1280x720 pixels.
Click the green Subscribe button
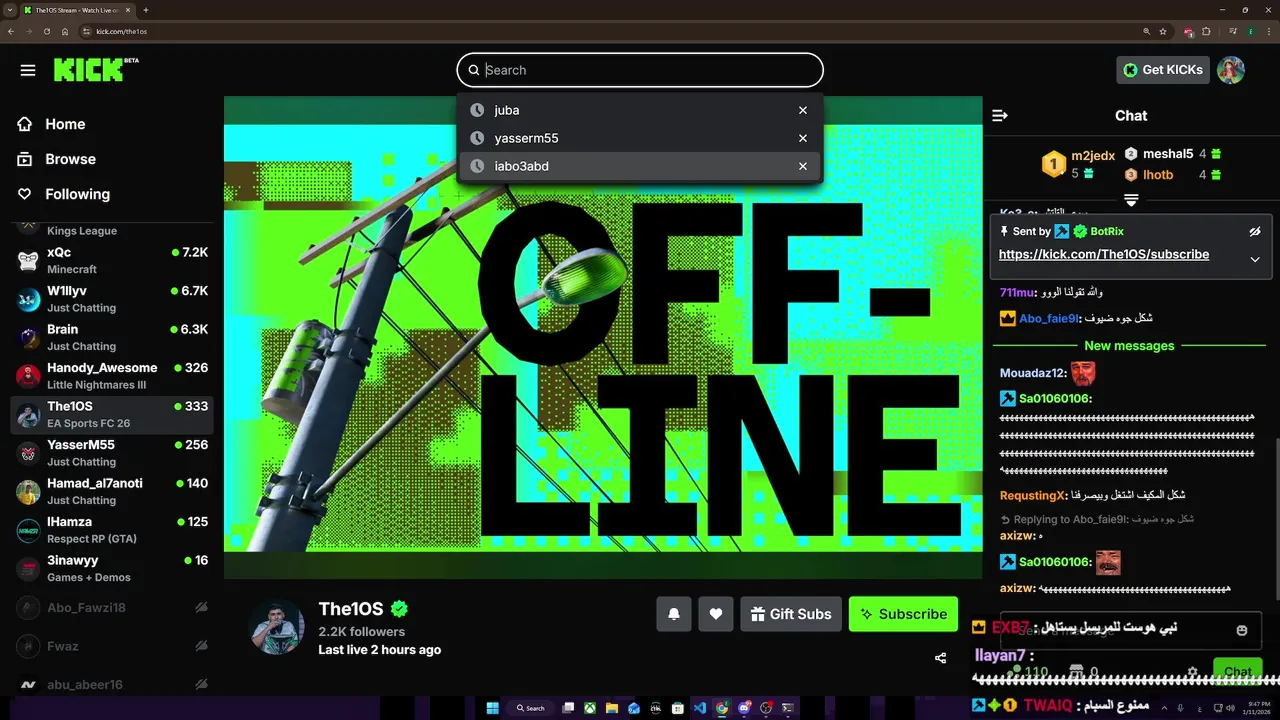click(x=903, y=614)
